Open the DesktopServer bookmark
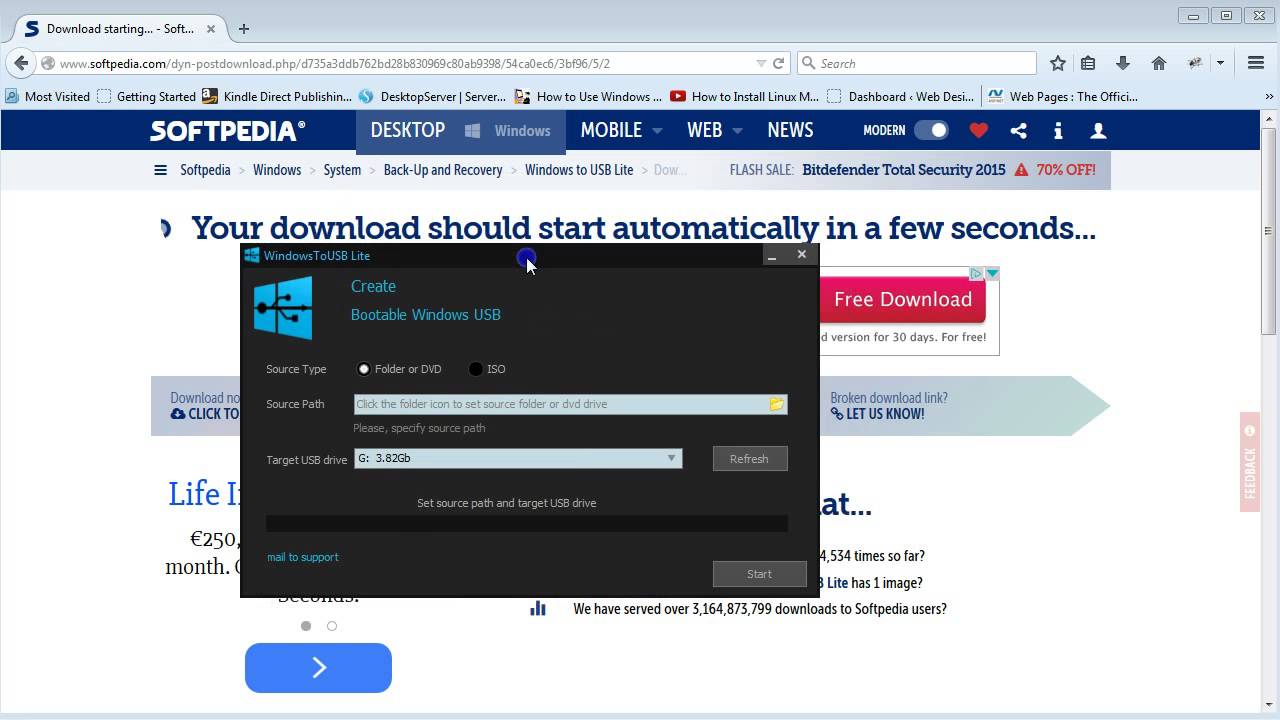Viewport: 1280px width, 720px height. [x=432, y=97]
